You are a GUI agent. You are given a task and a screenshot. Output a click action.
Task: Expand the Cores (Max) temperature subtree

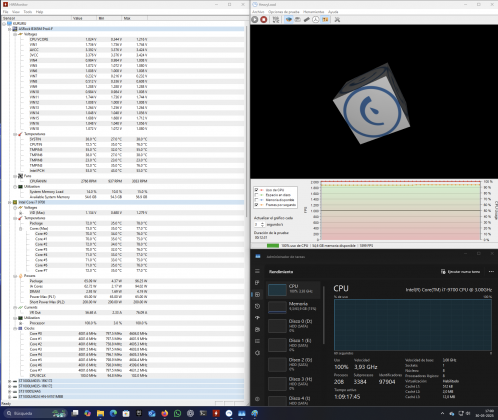coord(20,229)
